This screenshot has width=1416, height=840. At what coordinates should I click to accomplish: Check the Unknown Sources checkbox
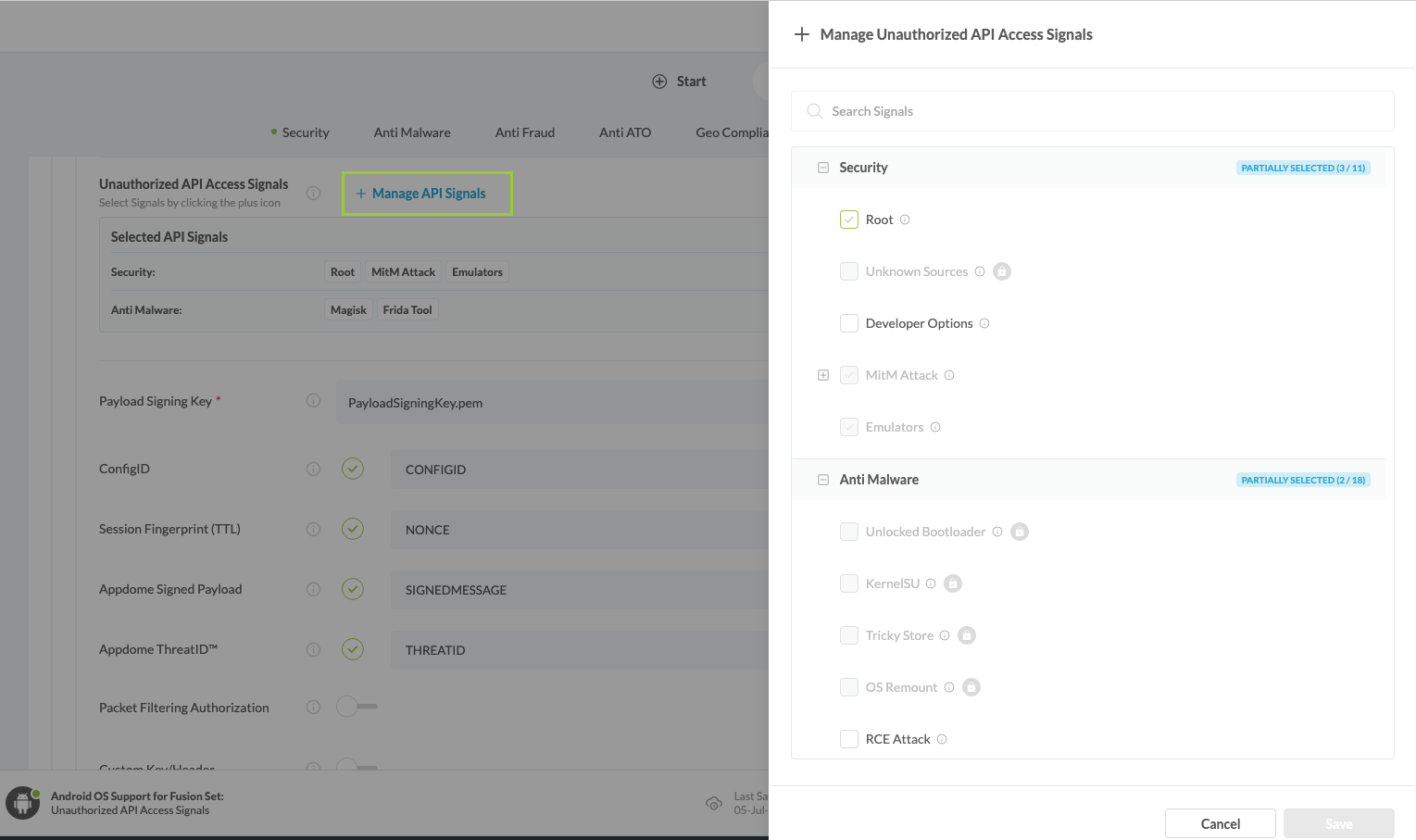pyautogui.click(x=849, y=271)
